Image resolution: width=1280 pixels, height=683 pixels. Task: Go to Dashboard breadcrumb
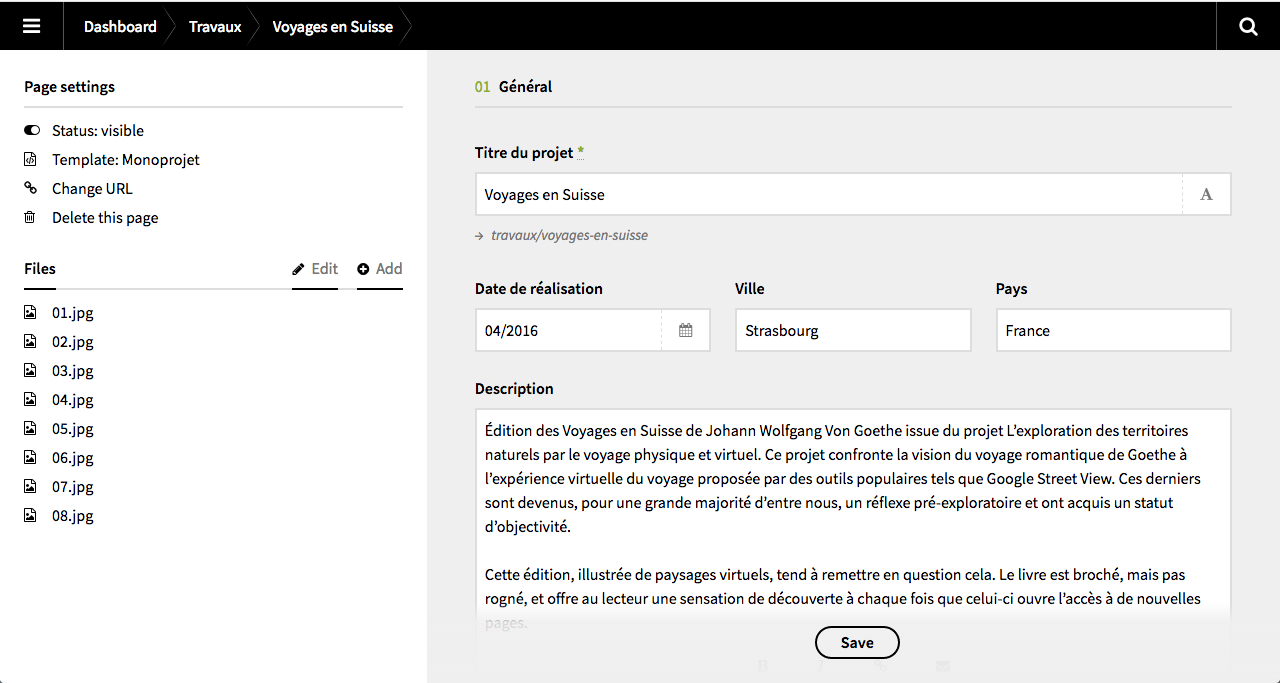click(120, 26)
